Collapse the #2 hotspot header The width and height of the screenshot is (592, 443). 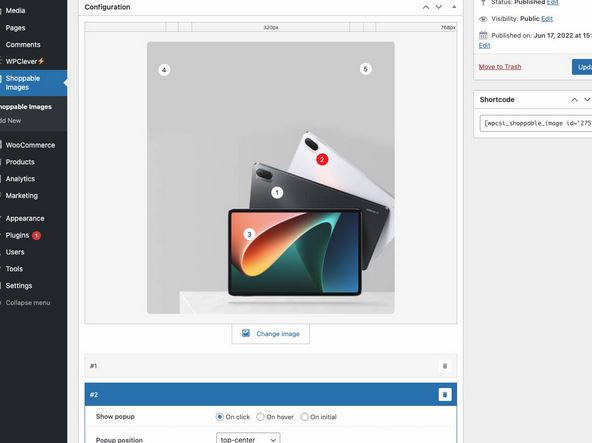271,394
